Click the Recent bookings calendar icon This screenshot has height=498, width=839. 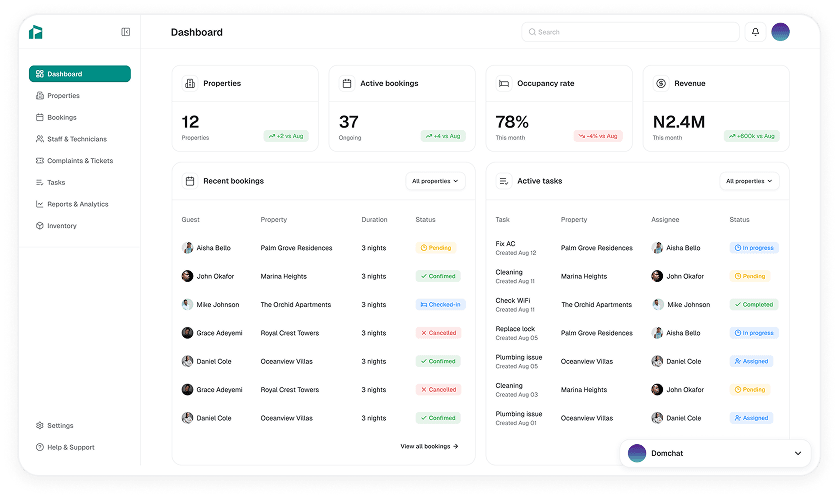coord(190,181)
